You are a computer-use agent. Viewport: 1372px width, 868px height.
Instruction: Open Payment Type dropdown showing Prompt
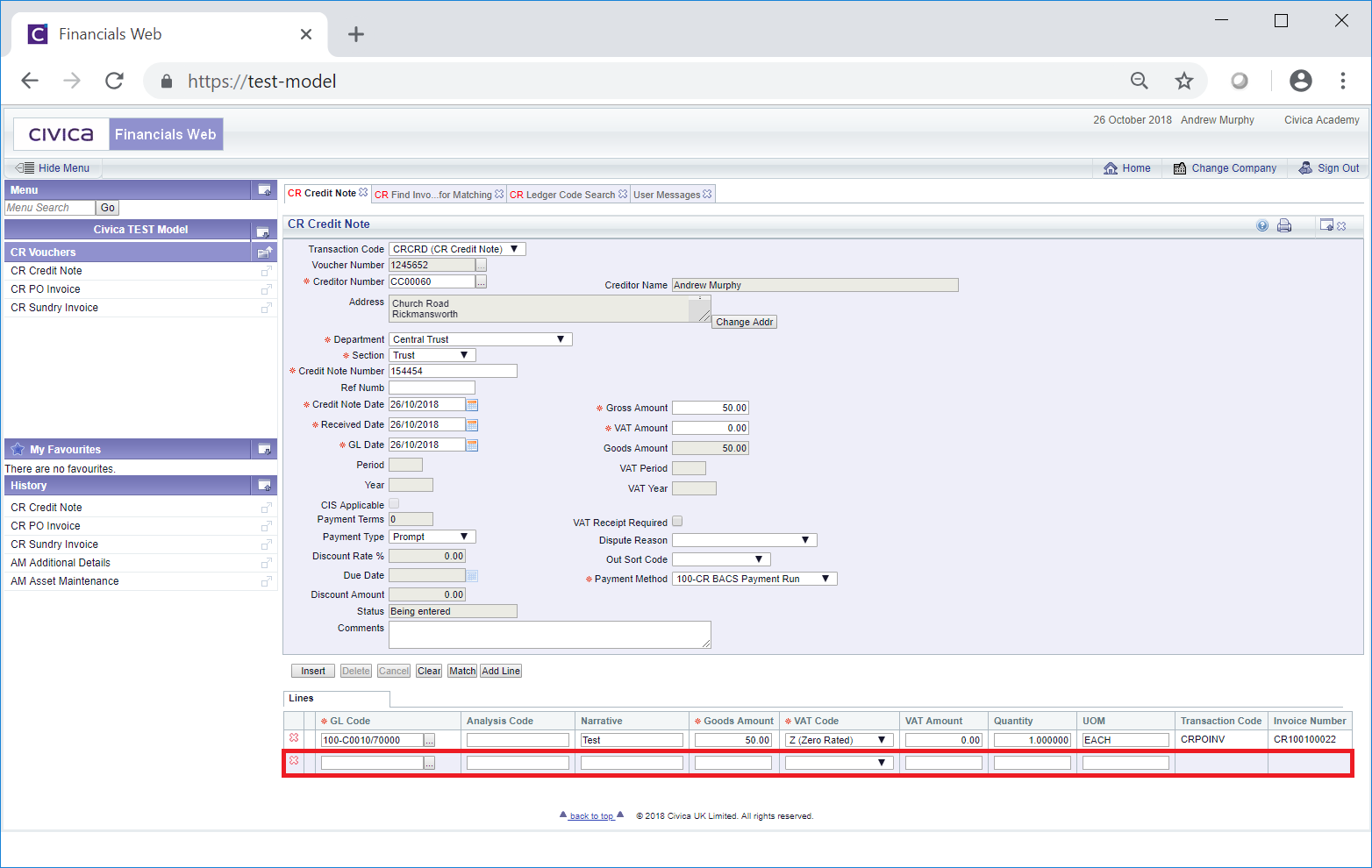pyautogui.click(x=432, y=537)
